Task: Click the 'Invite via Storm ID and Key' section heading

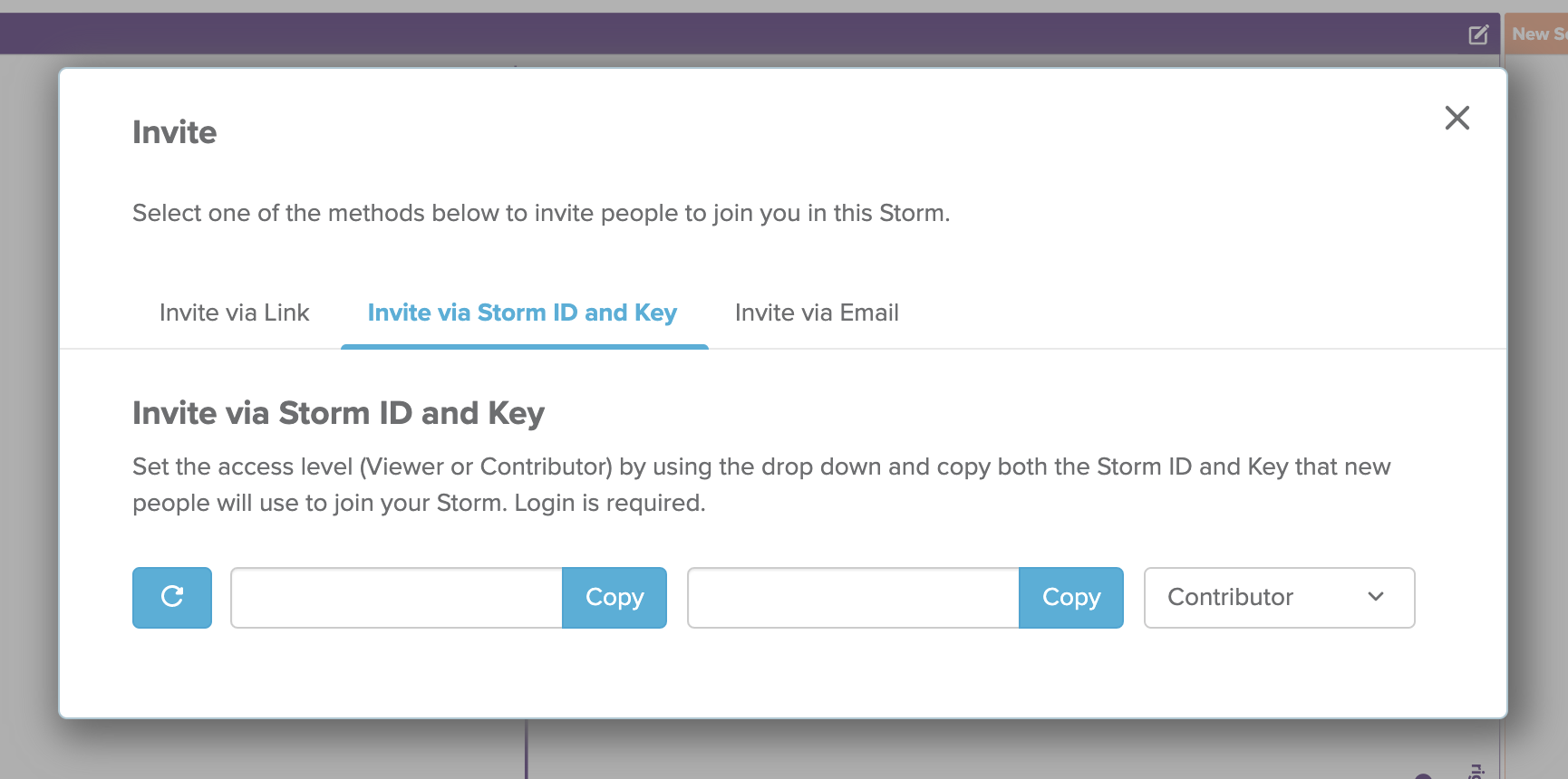Action: pyautogui.click(x=338, y=413)
